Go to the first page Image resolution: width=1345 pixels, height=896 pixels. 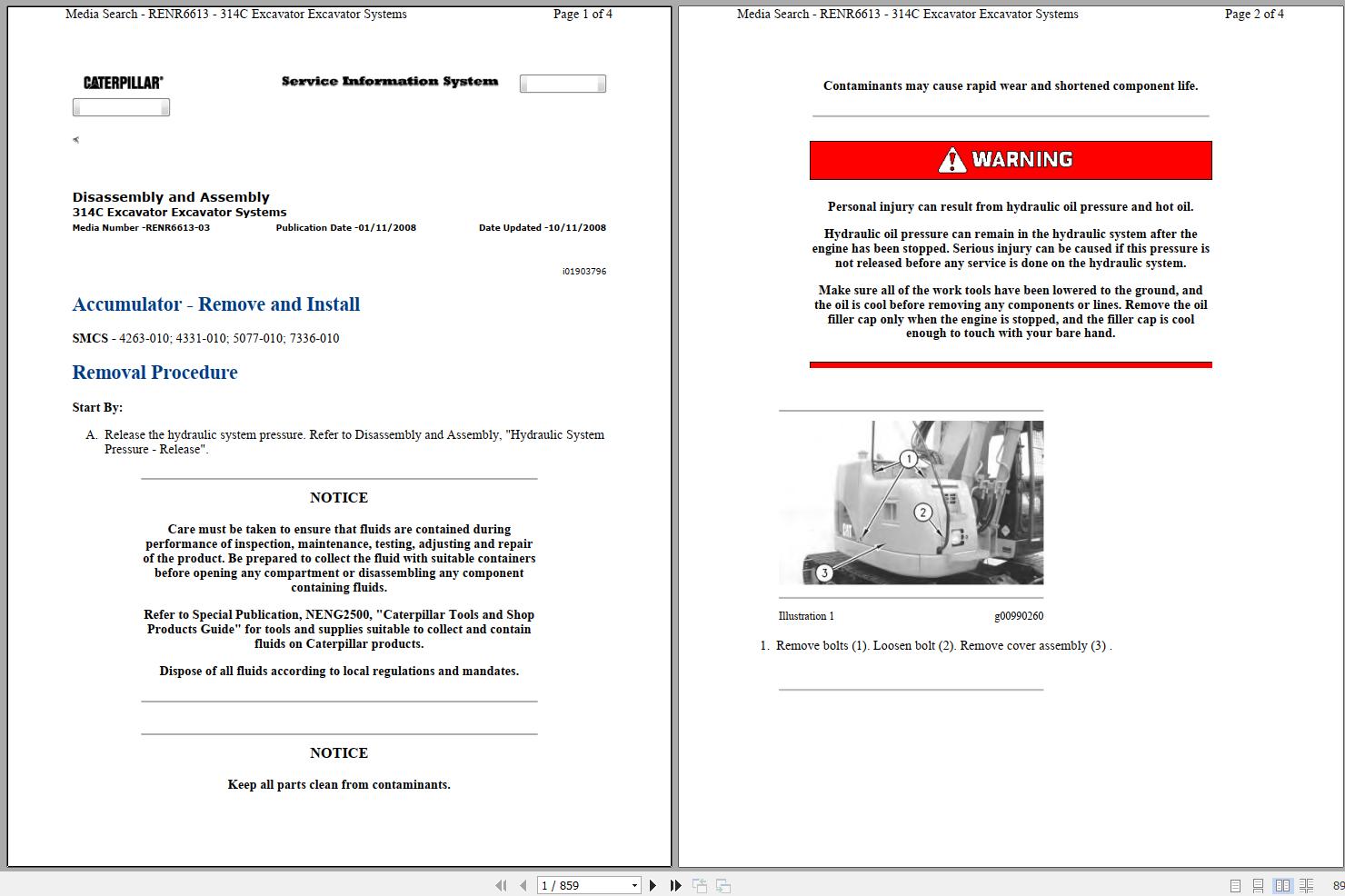(501, 885)
